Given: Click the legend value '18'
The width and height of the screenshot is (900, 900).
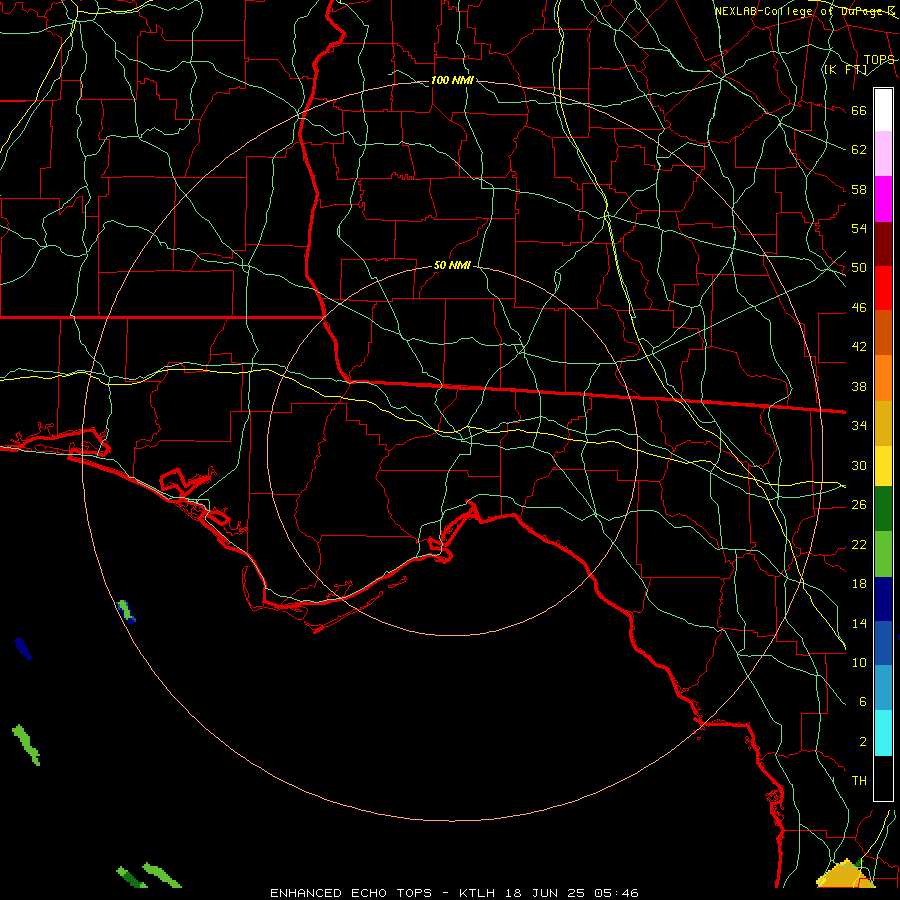Looking at the screenshot, I should 859,584.
